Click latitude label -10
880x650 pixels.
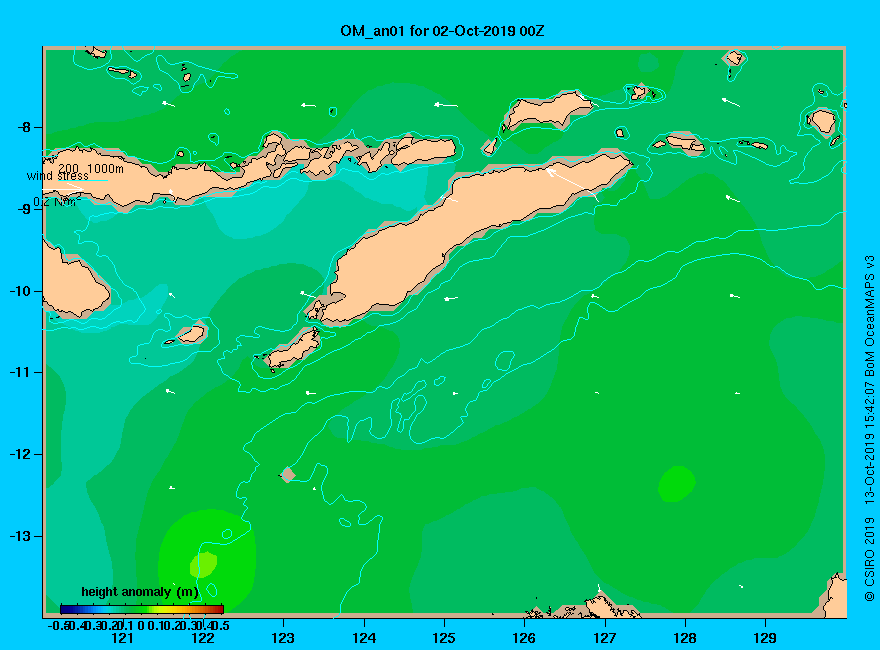(20, 291)
